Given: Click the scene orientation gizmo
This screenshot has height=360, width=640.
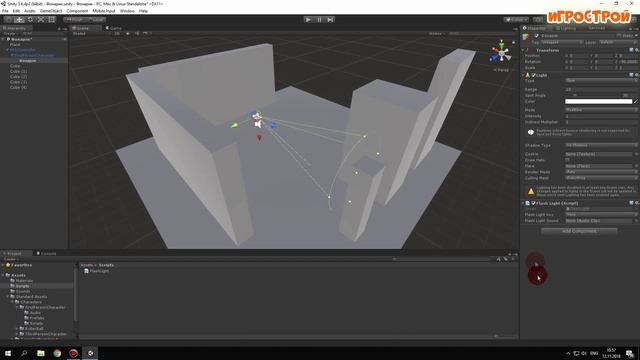Looking at the screenshot, I should 501,53.
